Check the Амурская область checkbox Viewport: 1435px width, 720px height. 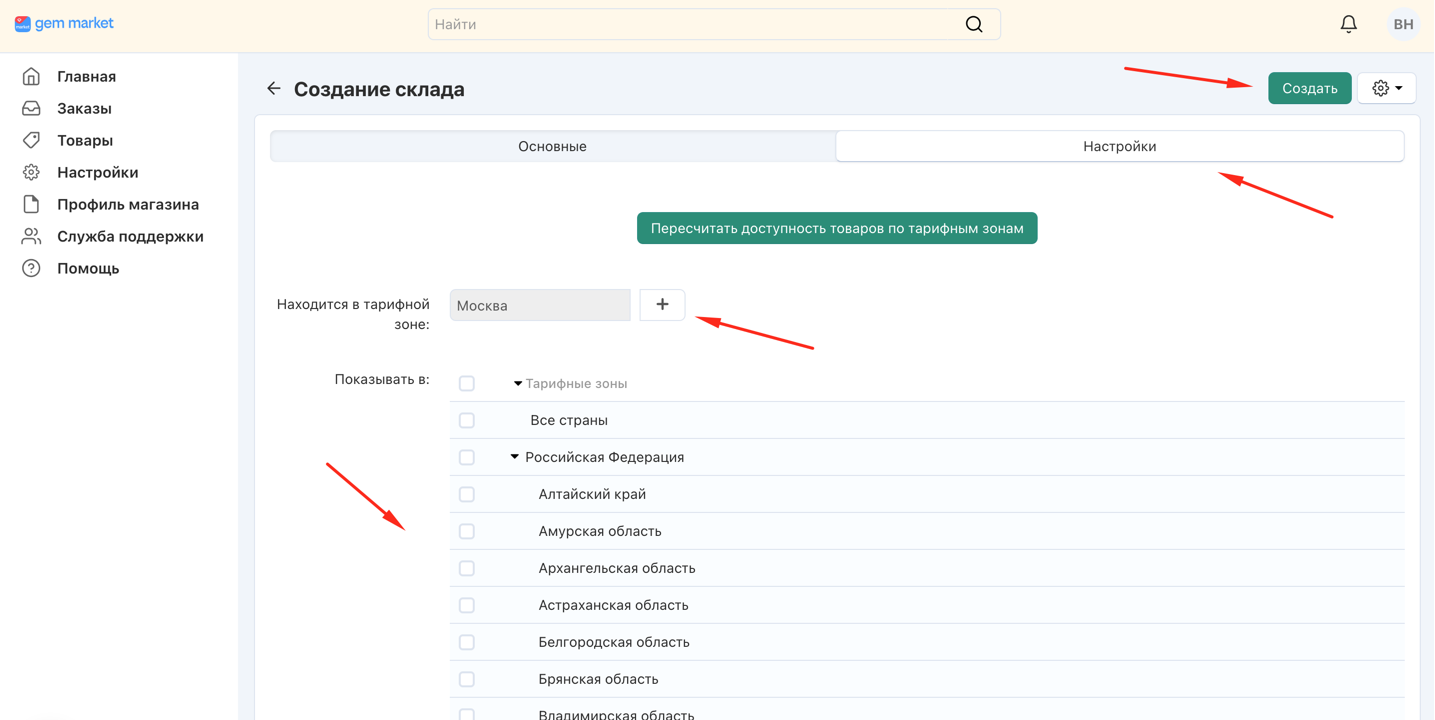click(467, 532)
